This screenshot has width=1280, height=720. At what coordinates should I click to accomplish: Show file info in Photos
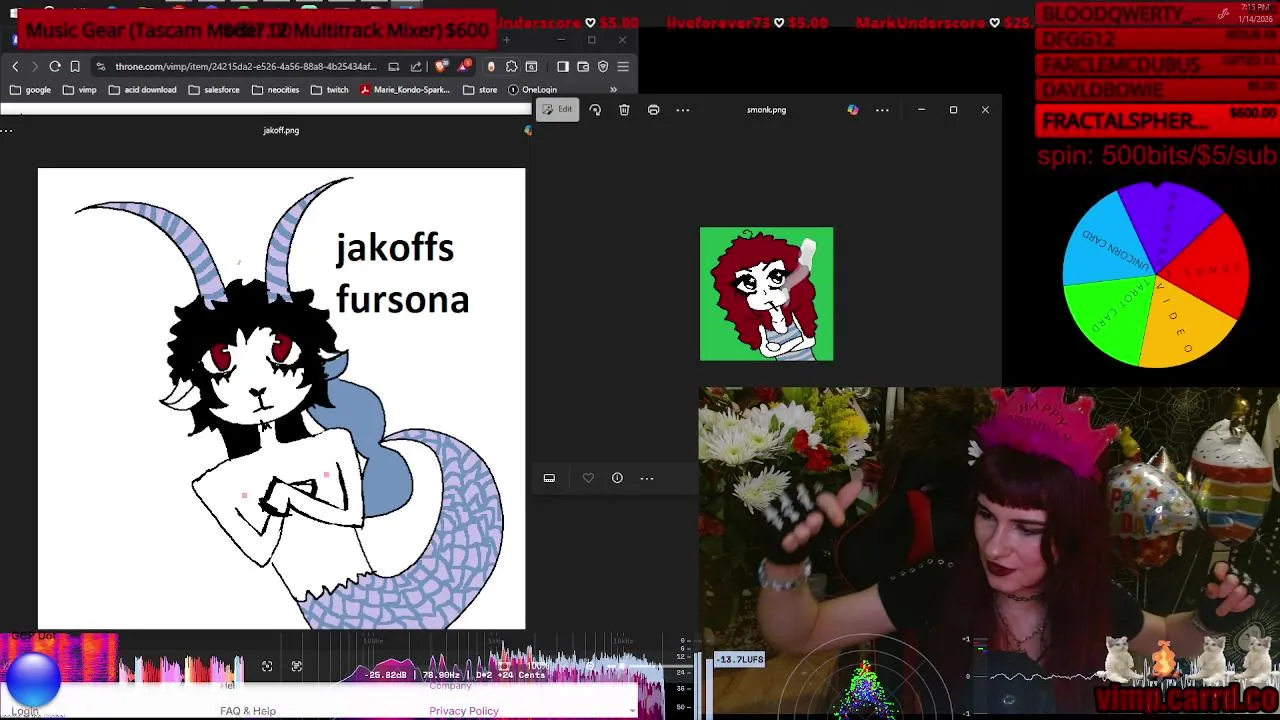pos(617,478)
